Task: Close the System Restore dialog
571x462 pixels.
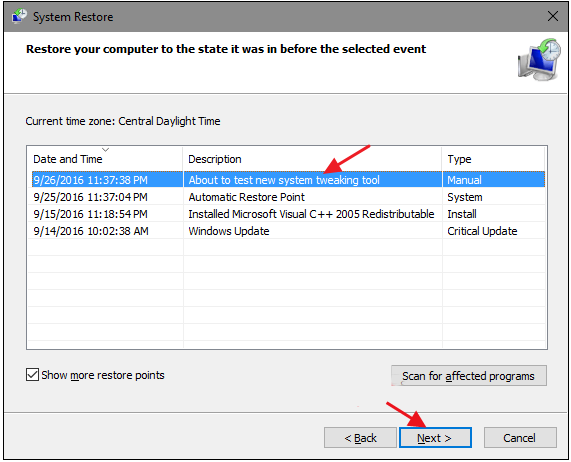Action: (x=553, y=16)
